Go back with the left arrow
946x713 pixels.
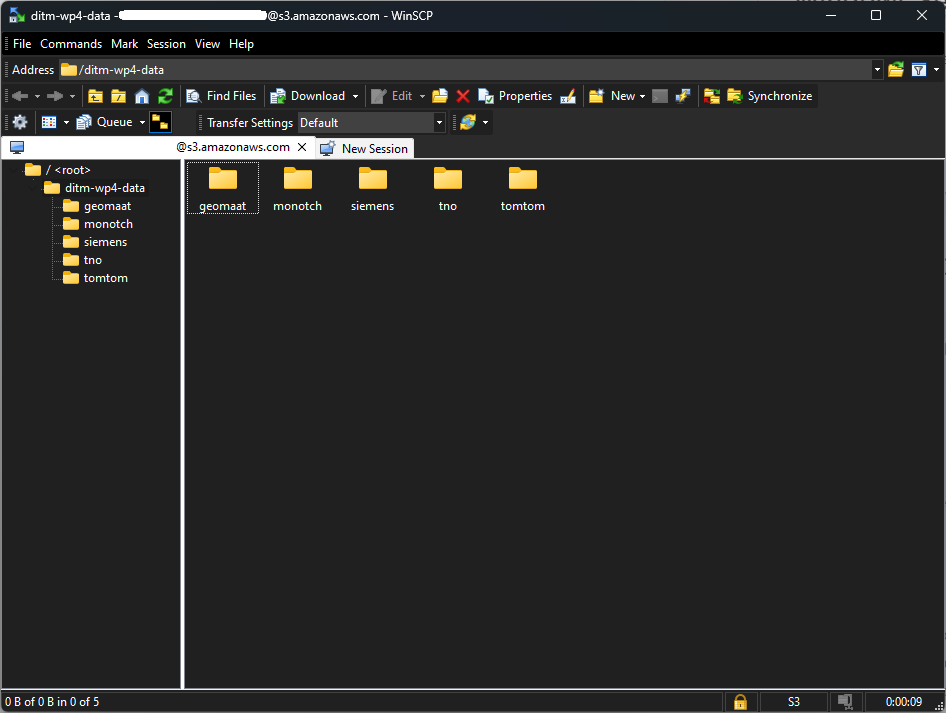pos(20,96)
